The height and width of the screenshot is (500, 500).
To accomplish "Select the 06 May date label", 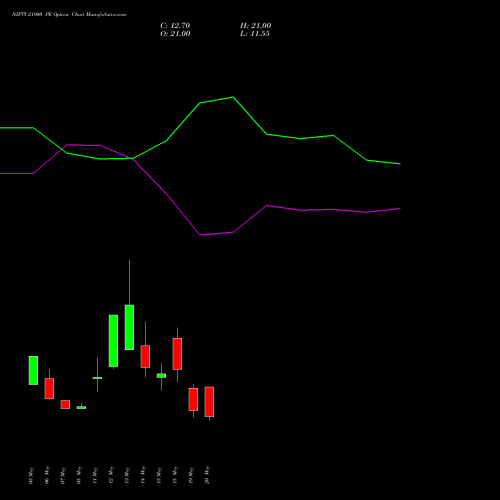I will coord(47,475).
